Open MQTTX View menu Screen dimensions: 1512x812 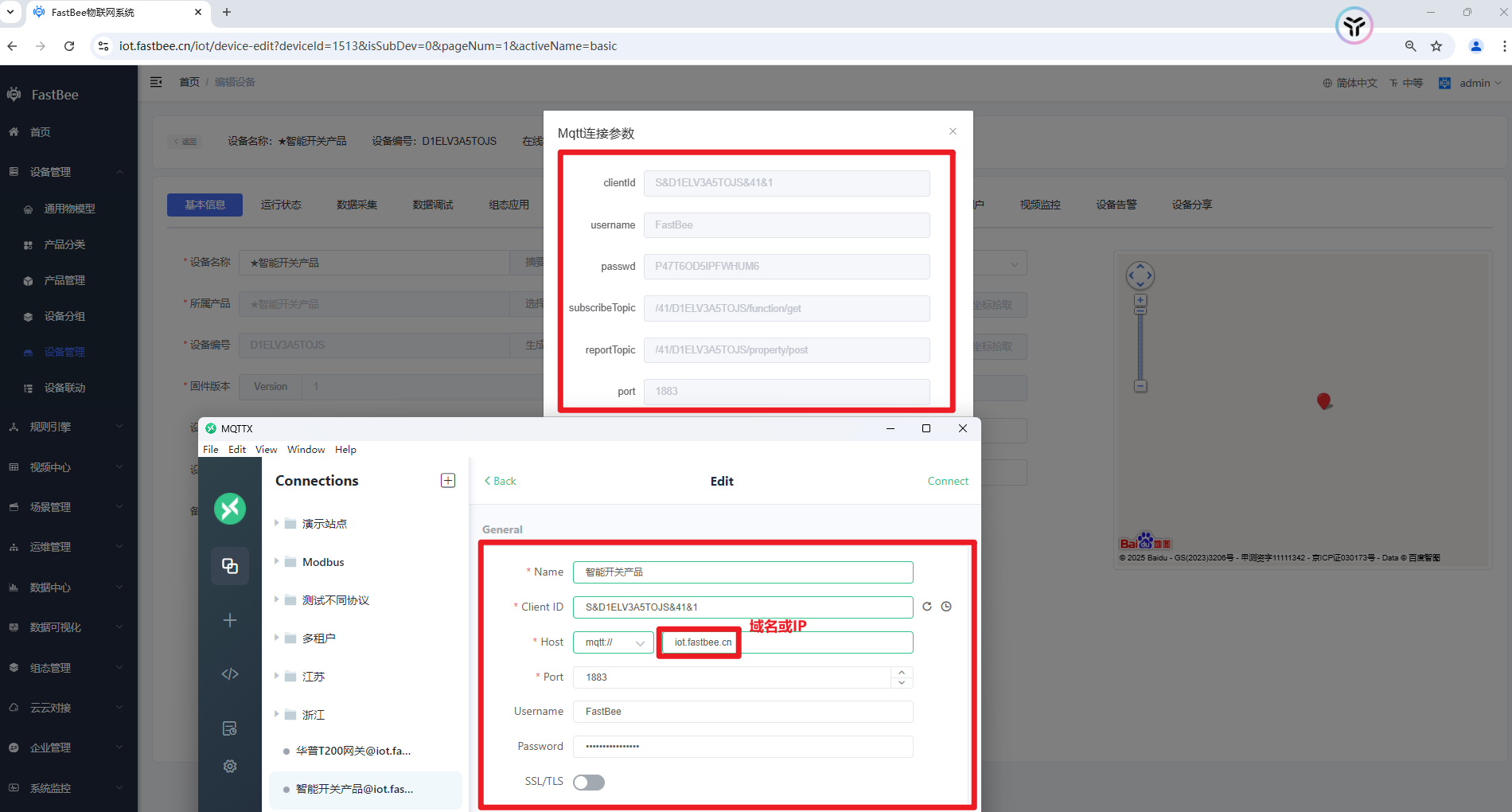click(266, 449)
